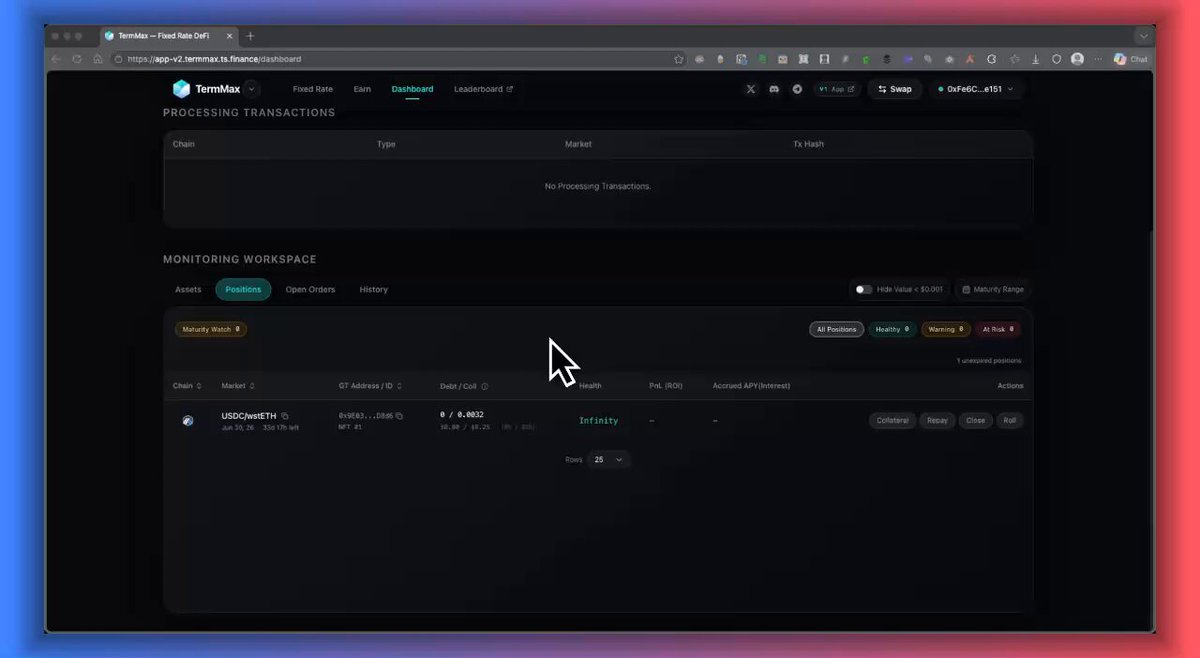
Task: Click the browser address bar URL
Action: [214, 59]
